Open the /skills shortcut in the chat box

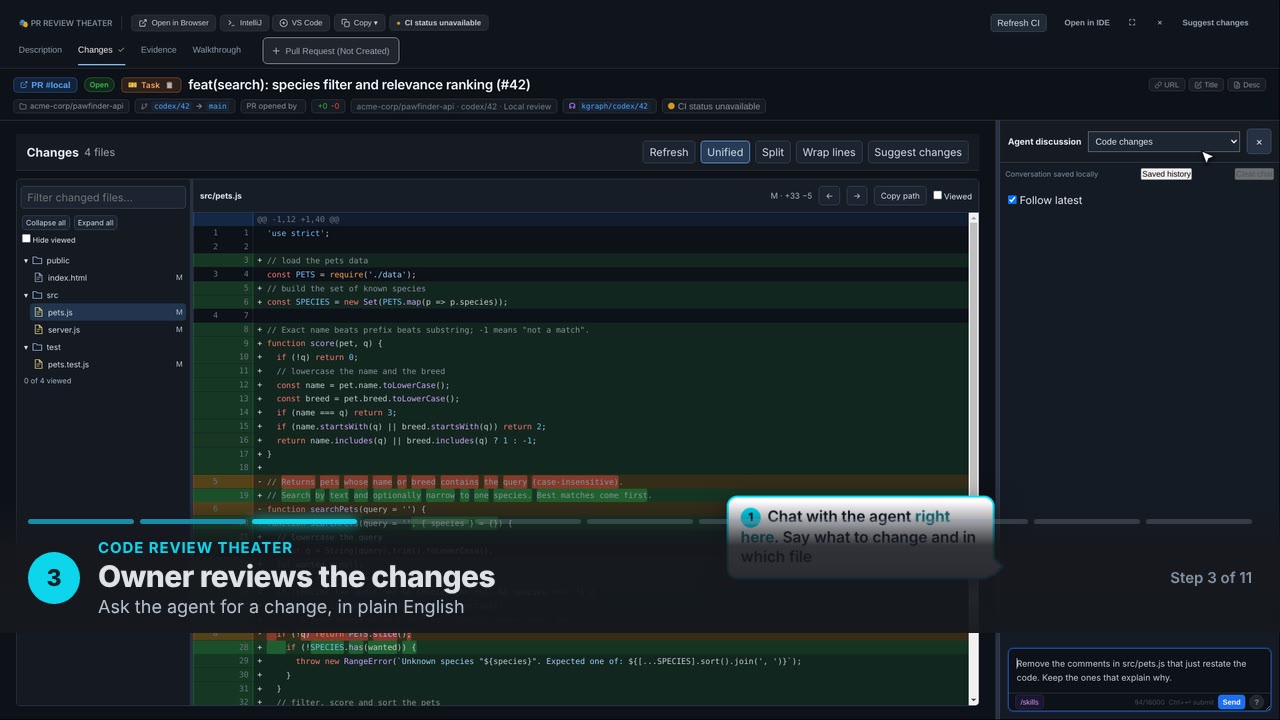coord(1029,702)
